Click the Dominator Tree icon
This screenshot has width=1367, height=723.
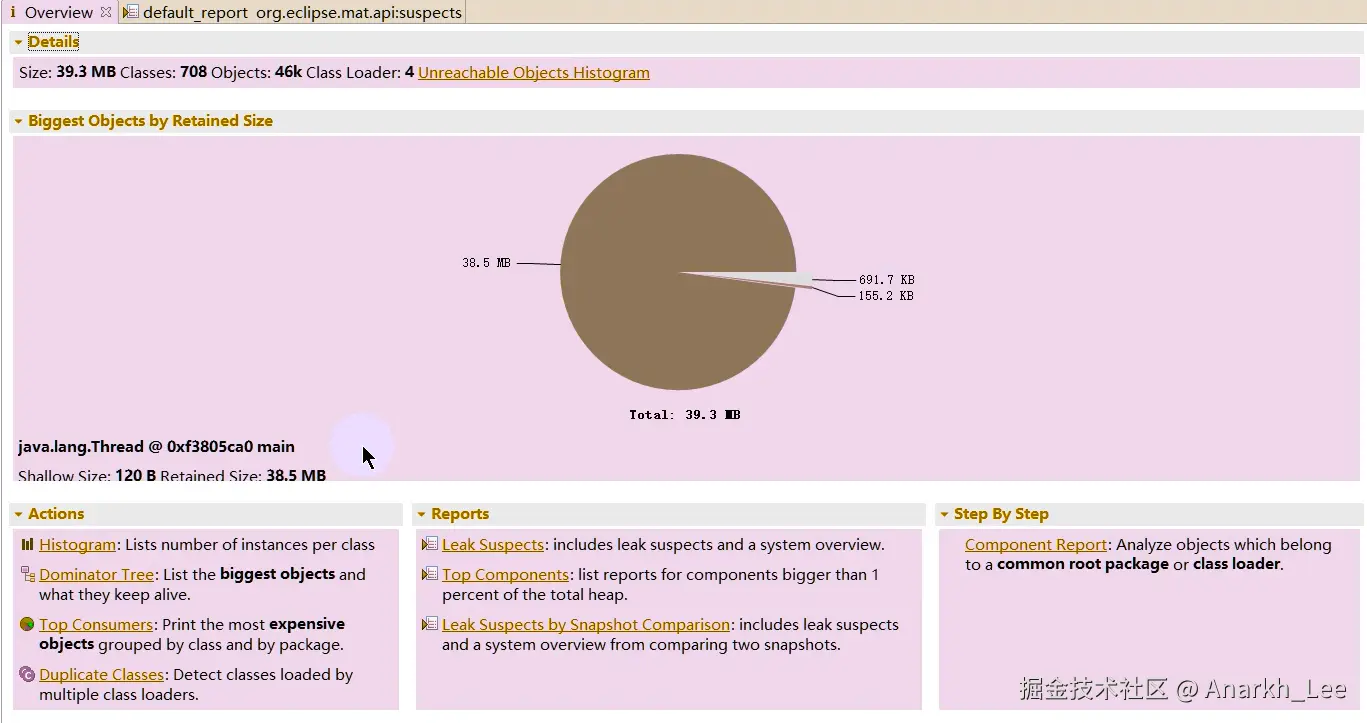27,574
